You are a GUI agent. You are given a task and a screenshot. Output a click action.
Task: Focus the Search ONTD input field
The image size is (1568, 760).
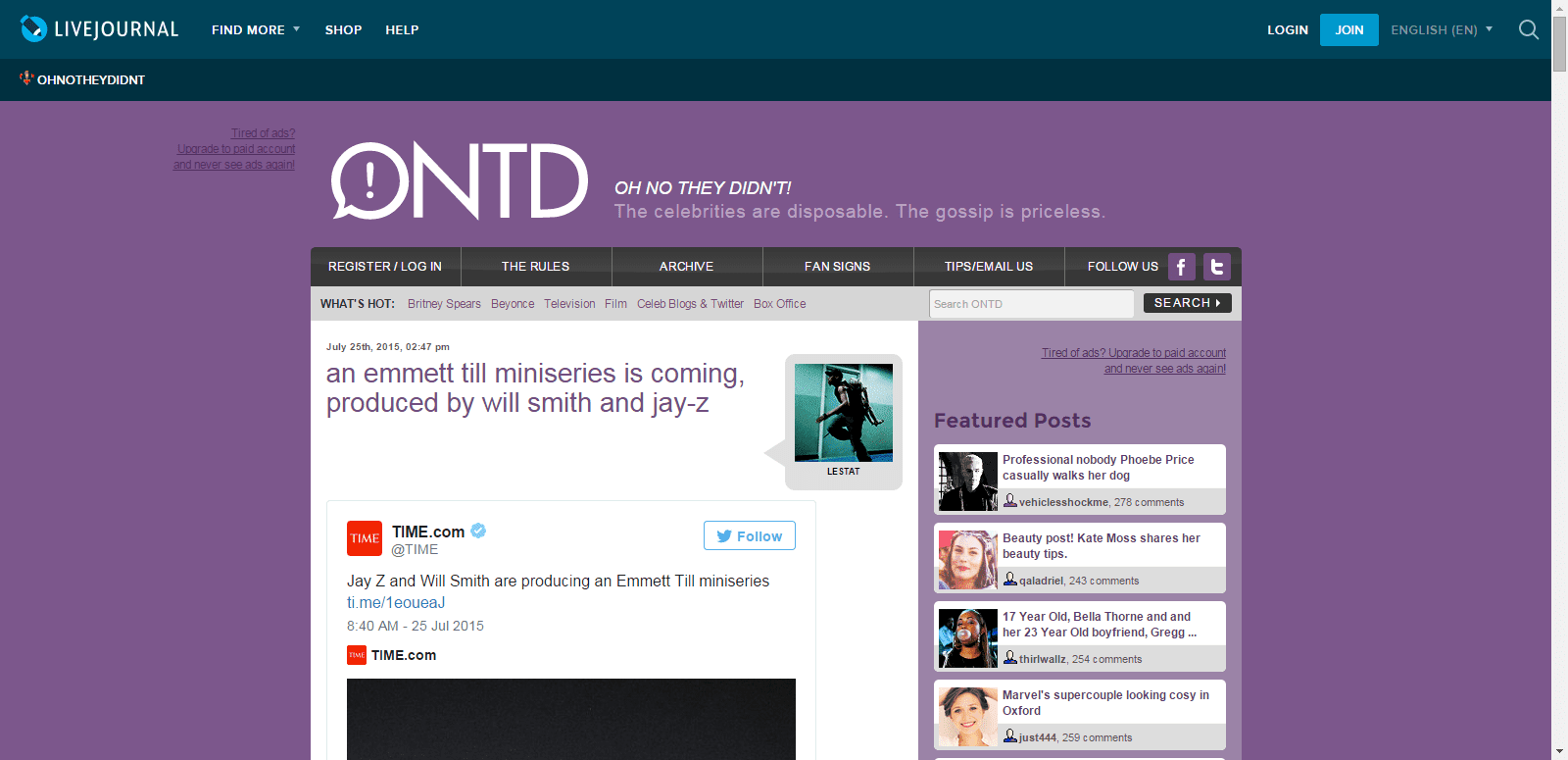(x=1031, y=304)
